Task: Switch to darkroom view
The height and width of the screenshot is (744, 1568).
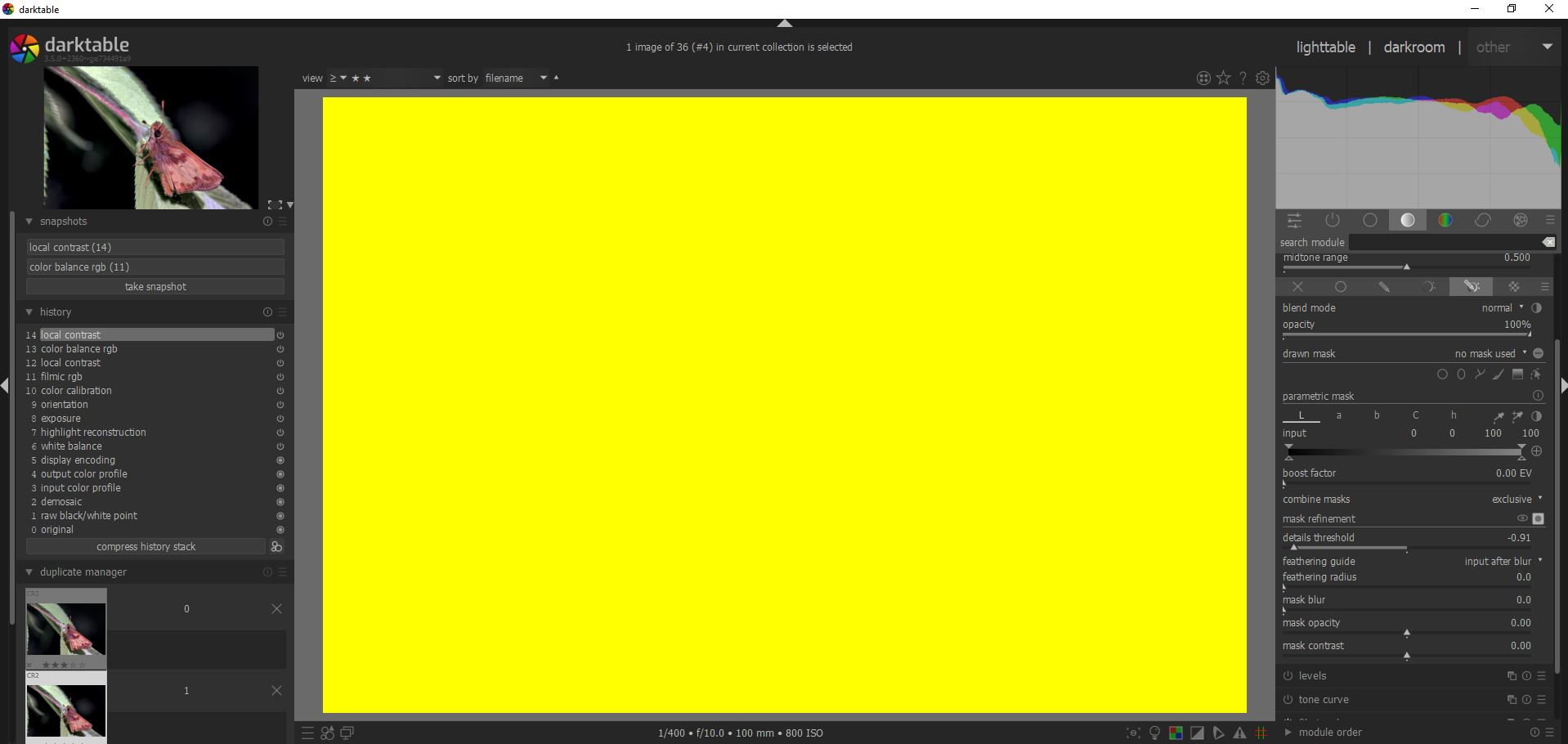Action: pyautogui.click(x=1414, y=47)
